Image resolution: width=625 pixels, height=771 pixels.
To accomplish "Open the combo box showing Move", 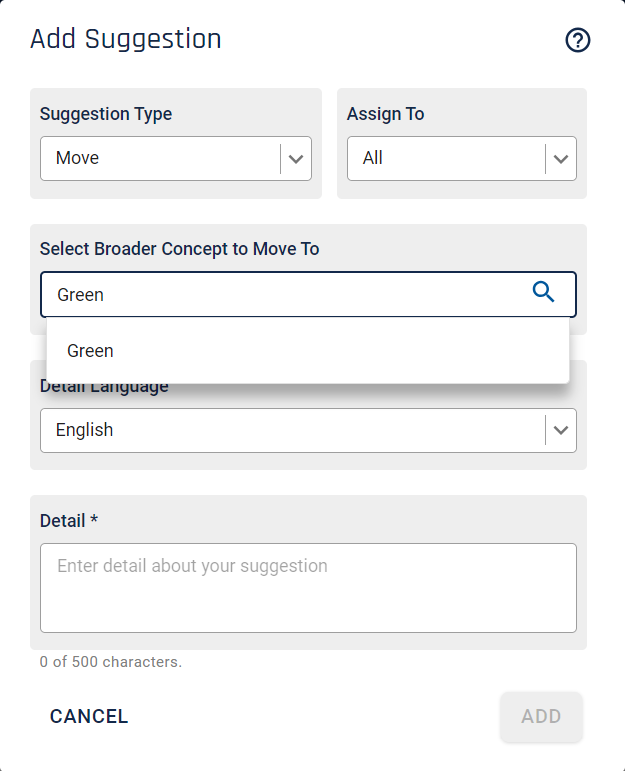I will tap(176, 158).
